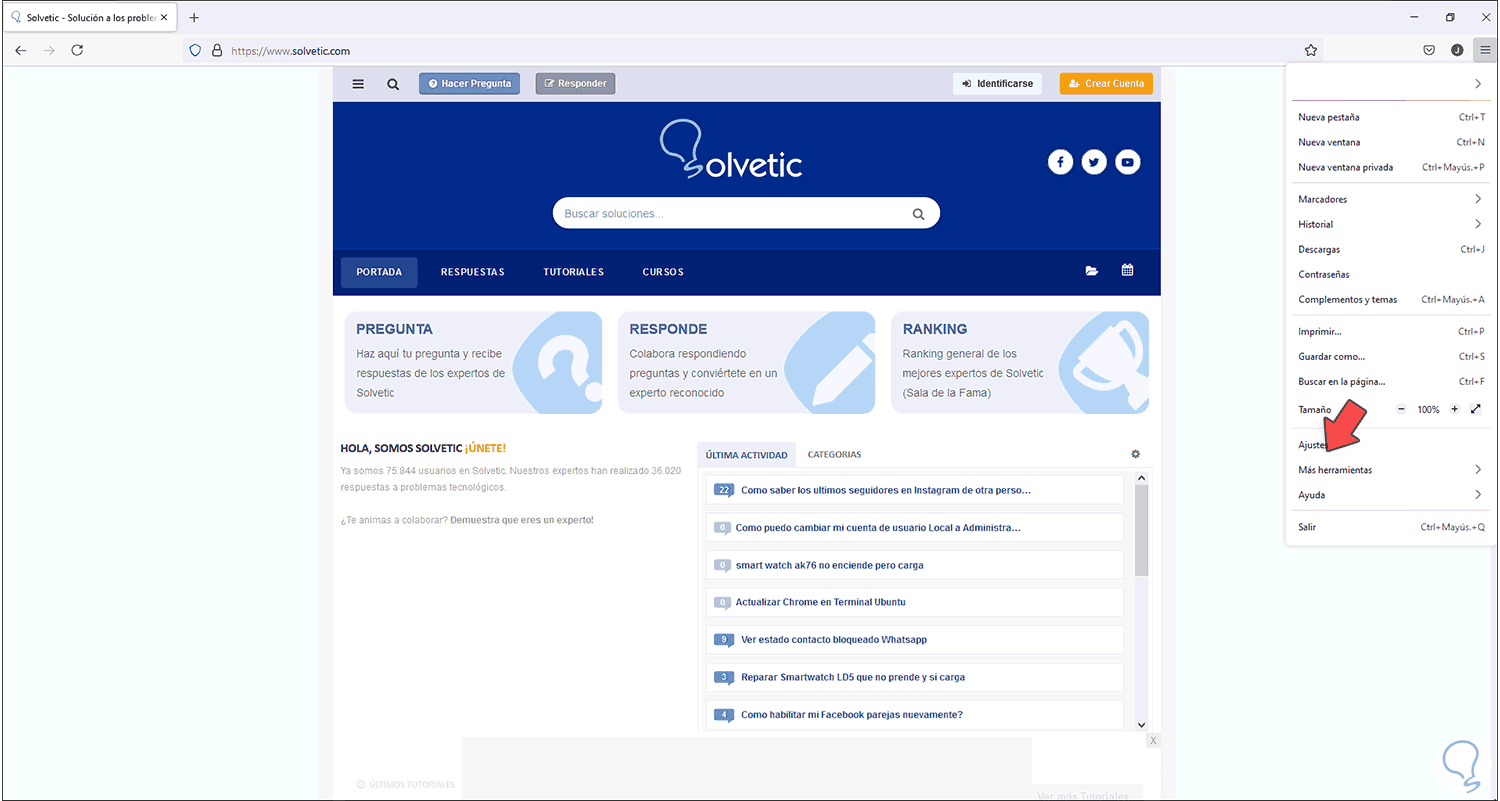Image resolution: width=1500 pixels, height=801 pixels.
Task: Expand the Marcadores submenu
Action: (1390, 199)
